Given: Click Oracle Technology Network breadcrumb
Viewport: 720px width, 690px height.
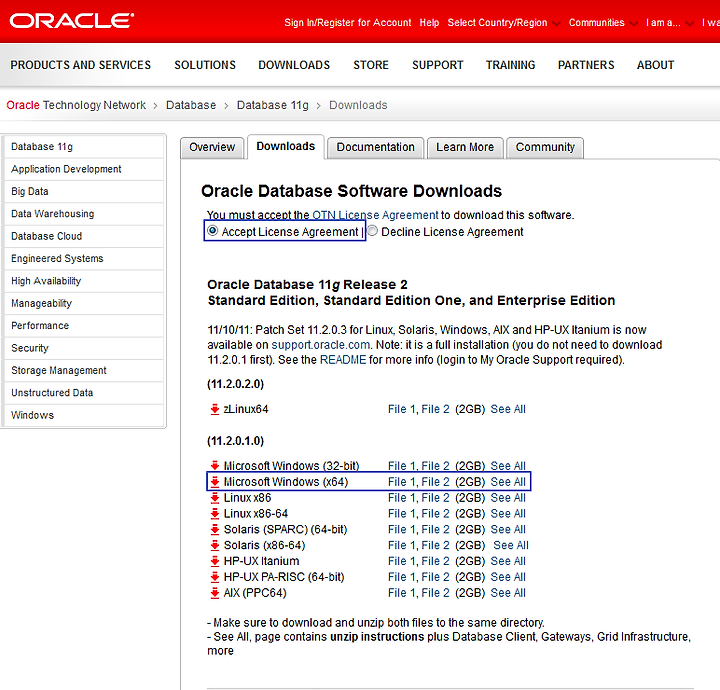Looking at the screenshot, I should [76, 105].
